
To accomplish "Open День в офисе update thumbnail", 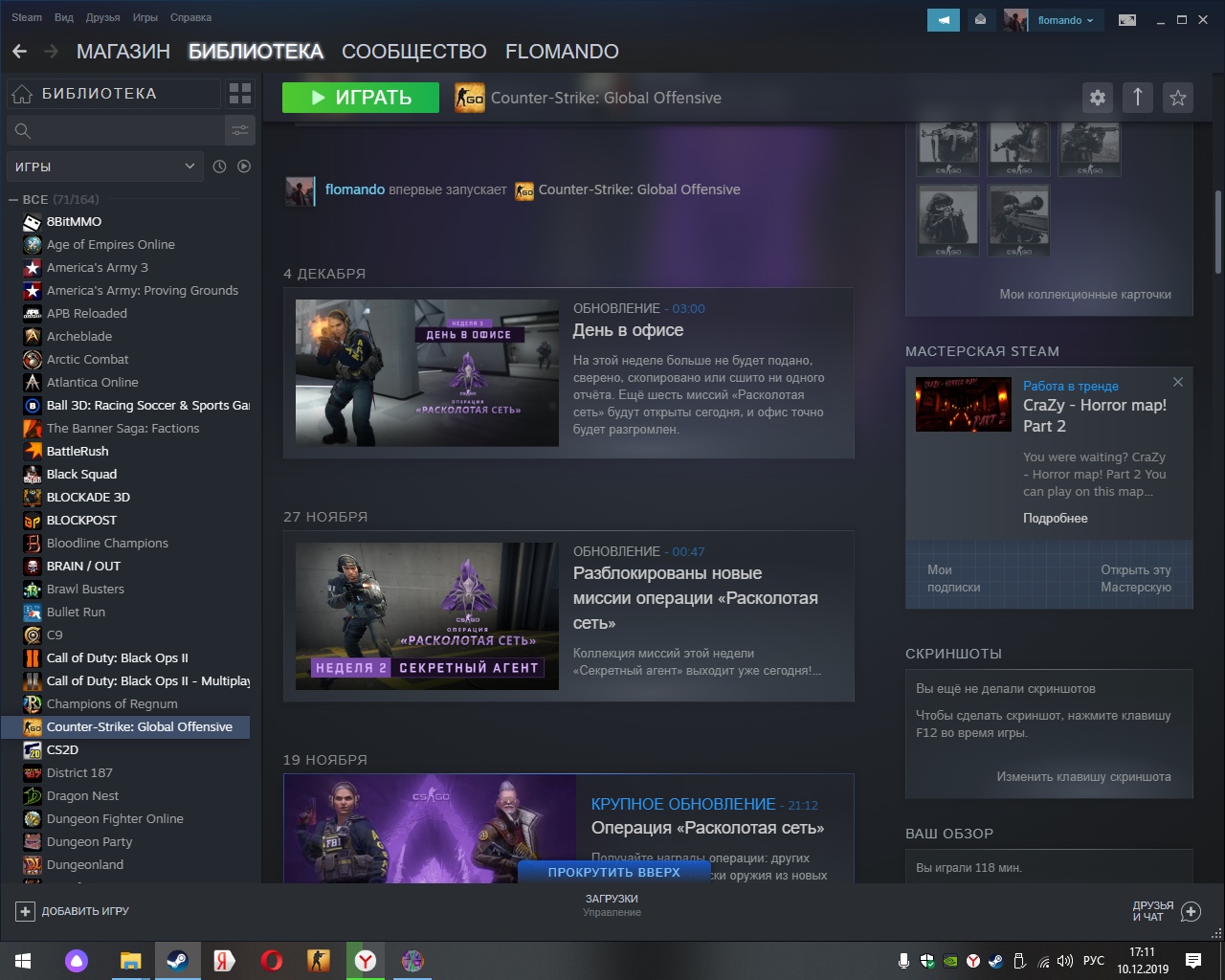I will pos(427,373).
